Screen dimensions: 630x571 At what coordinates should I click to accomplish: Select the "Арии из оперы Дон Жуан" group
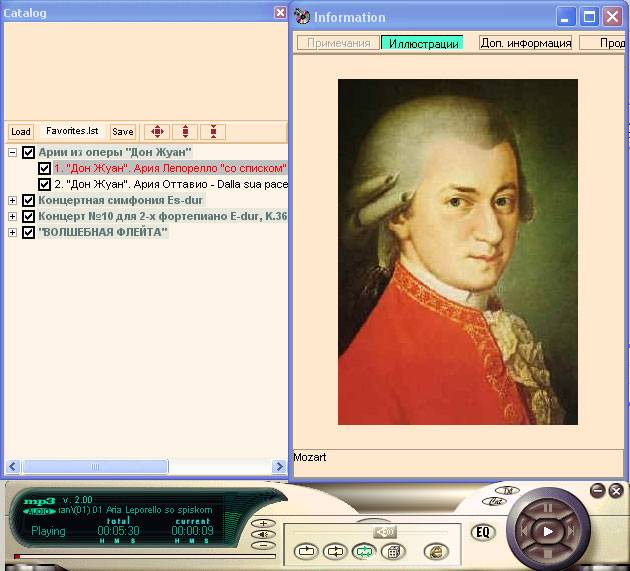click(115, 152)
